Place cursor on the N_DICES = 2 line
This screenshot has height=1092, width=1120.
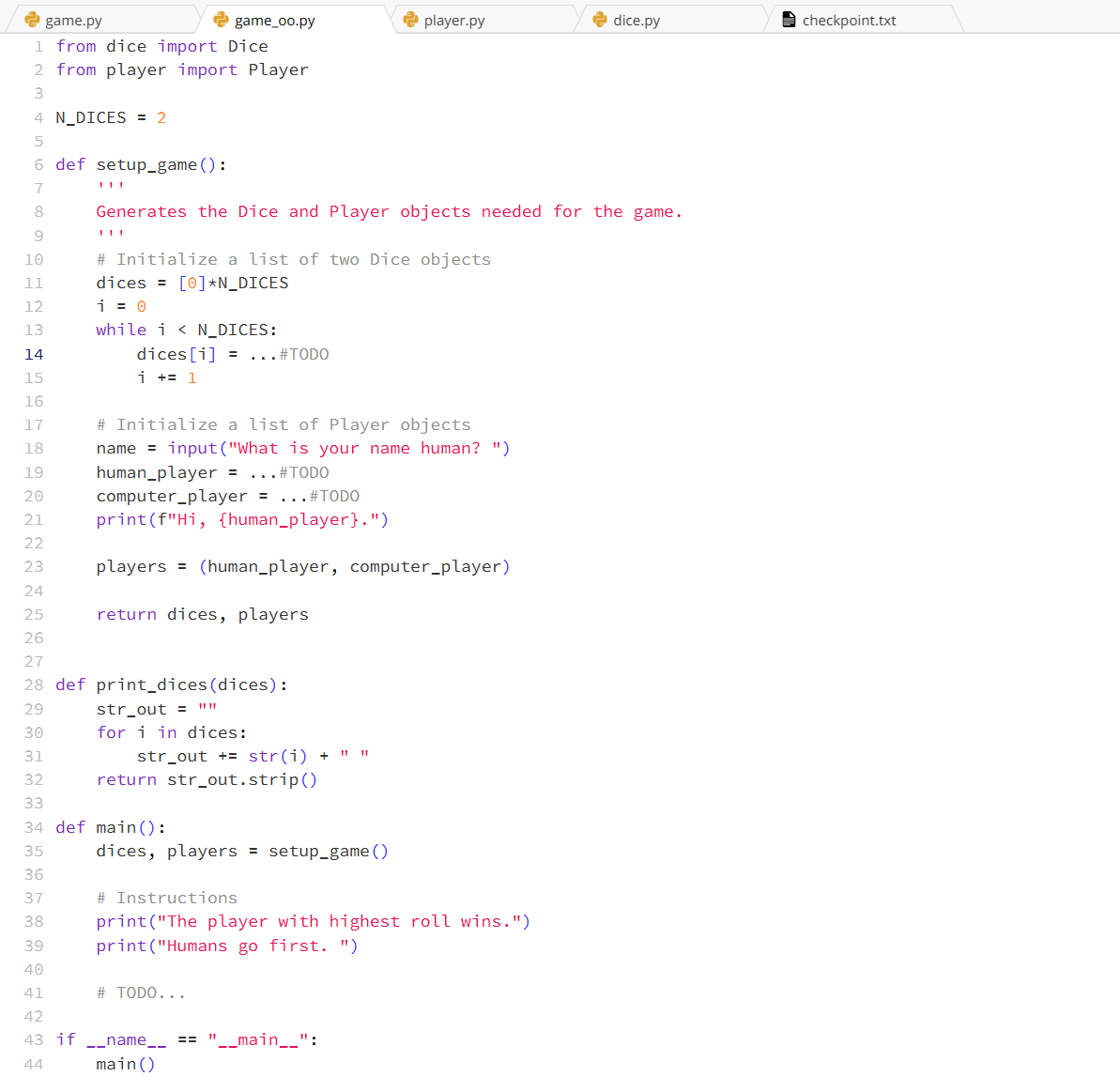click(110, 116)
